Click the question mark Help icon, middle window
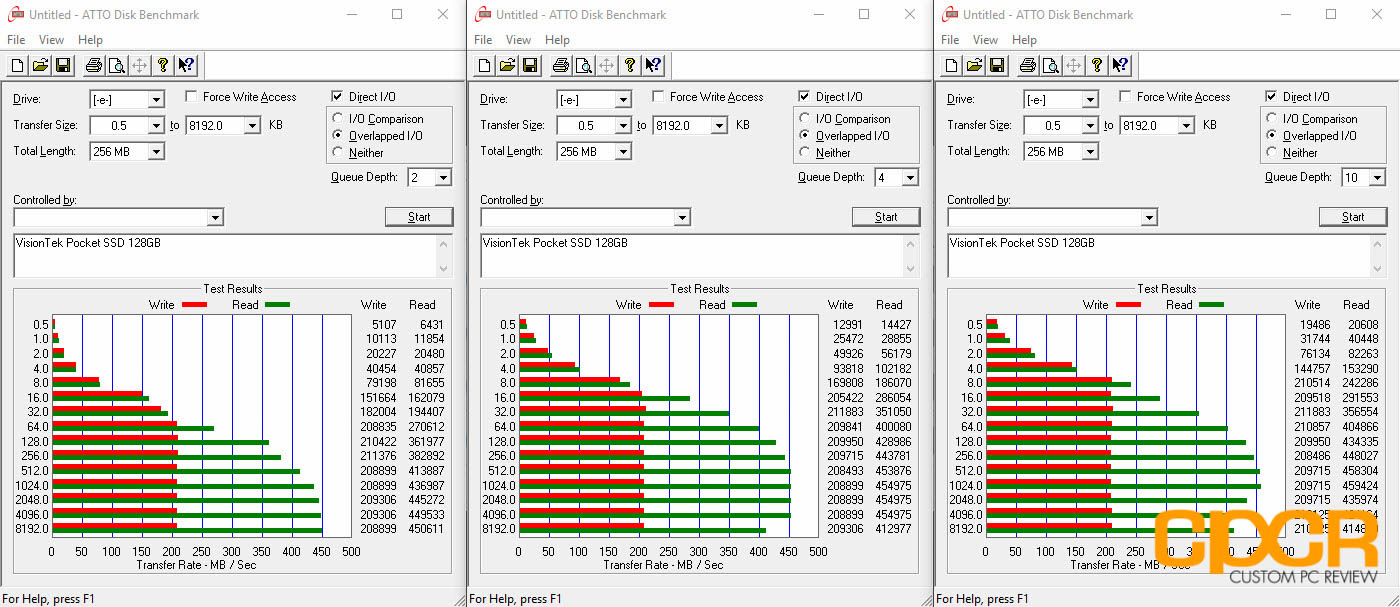This screenshot has height=607, width=1400. 630,66
